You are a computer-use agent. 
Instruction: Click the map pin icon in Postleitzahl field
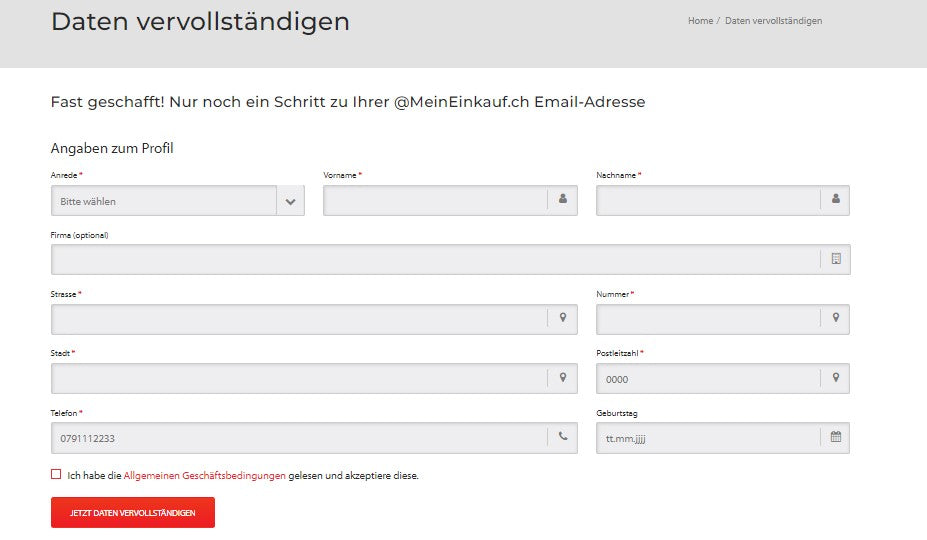coord(835,378)
